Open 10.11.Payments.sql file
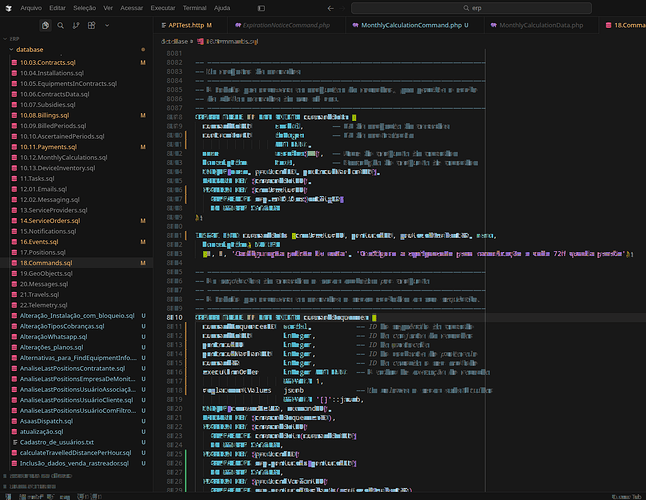 tap(48, 147)
